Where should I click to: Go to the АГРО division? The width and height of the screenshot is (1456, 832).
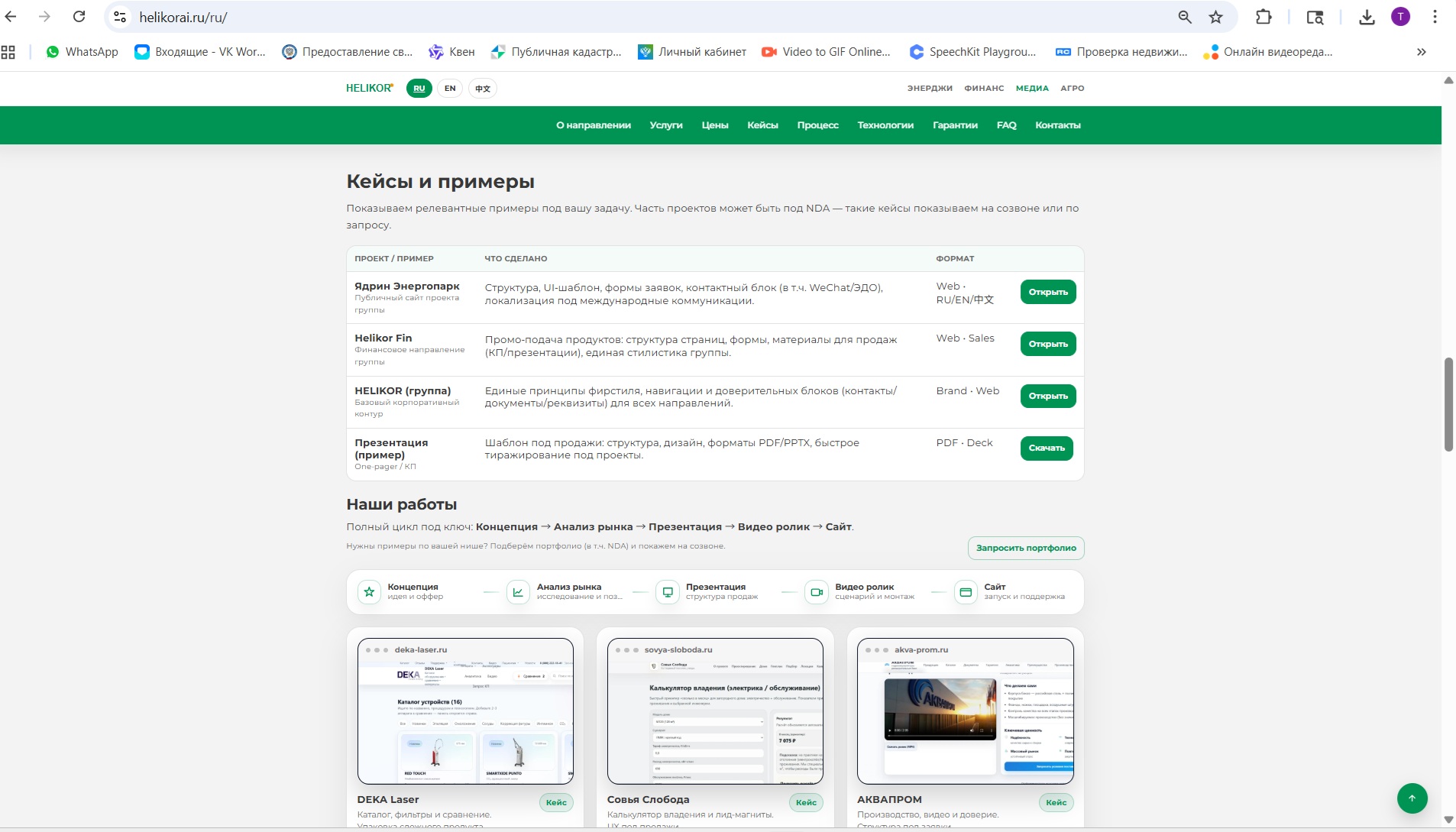(x=1073, y=89)
